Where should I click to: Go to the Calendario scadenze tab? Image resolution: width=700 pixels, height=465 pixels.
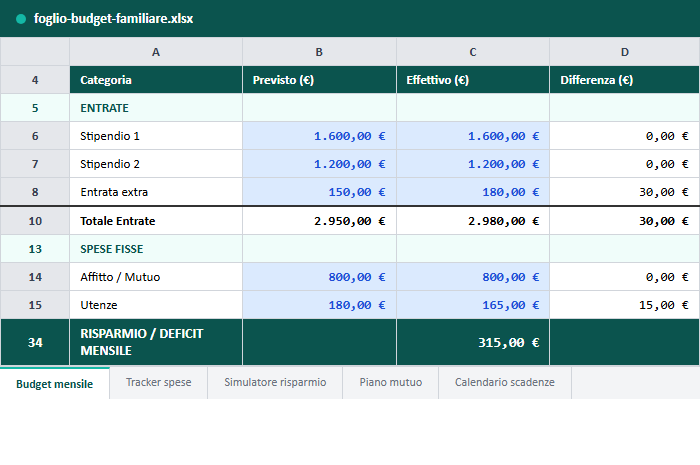(x=505, y=382)
